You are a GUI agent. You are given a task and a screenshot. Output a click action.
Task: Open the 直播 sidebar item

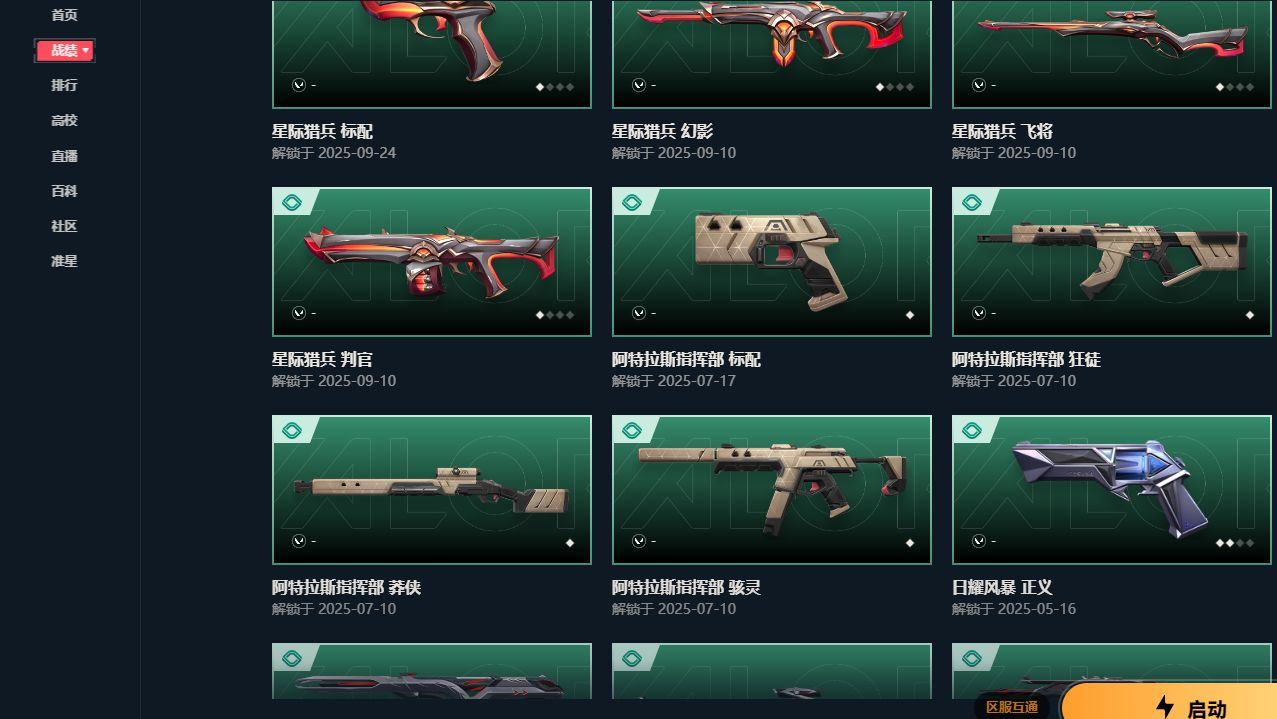pyautogui.click(x=64, y=156)
